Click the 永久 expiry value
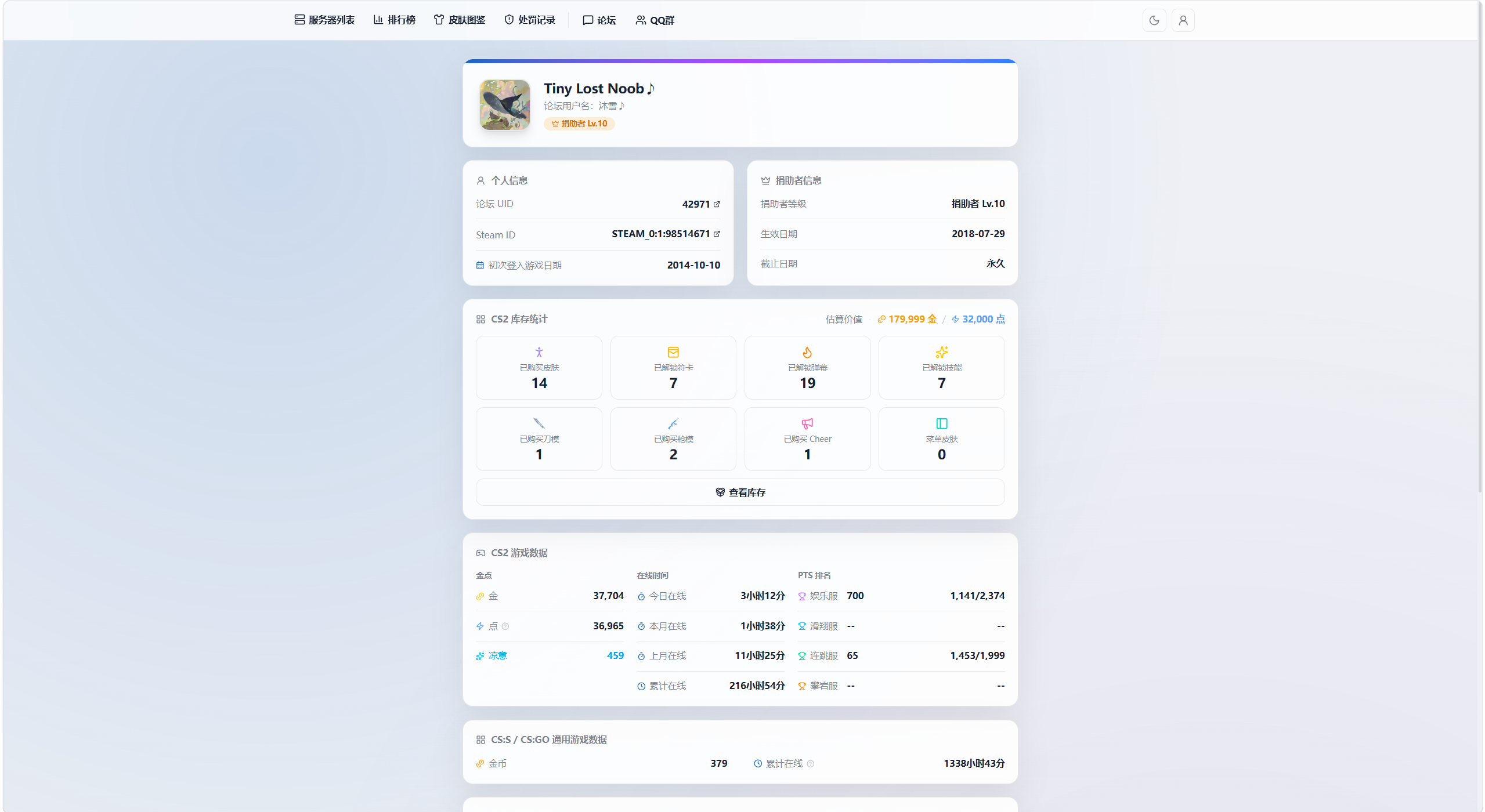 pos(995,264)
